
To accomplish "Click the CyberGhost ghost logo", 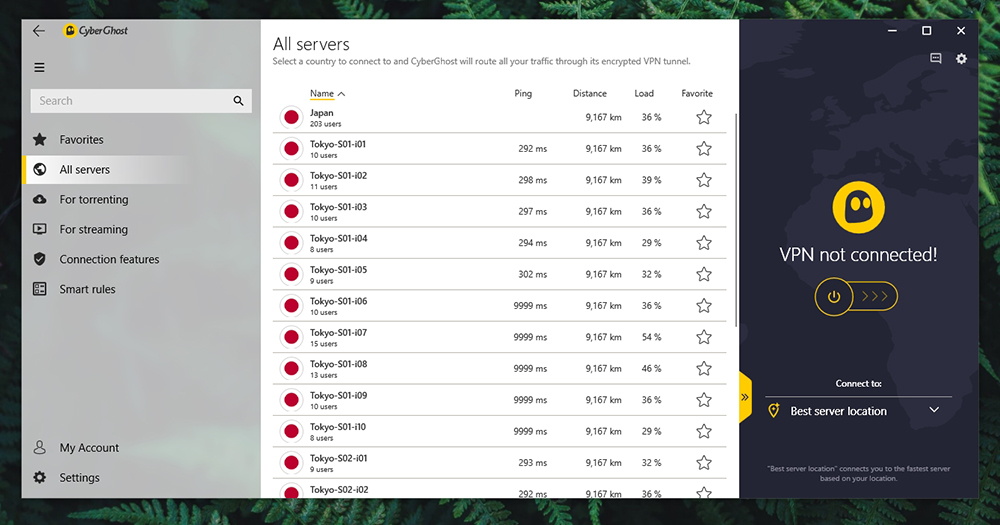I will pyautogui.click(x=858, y=208).
